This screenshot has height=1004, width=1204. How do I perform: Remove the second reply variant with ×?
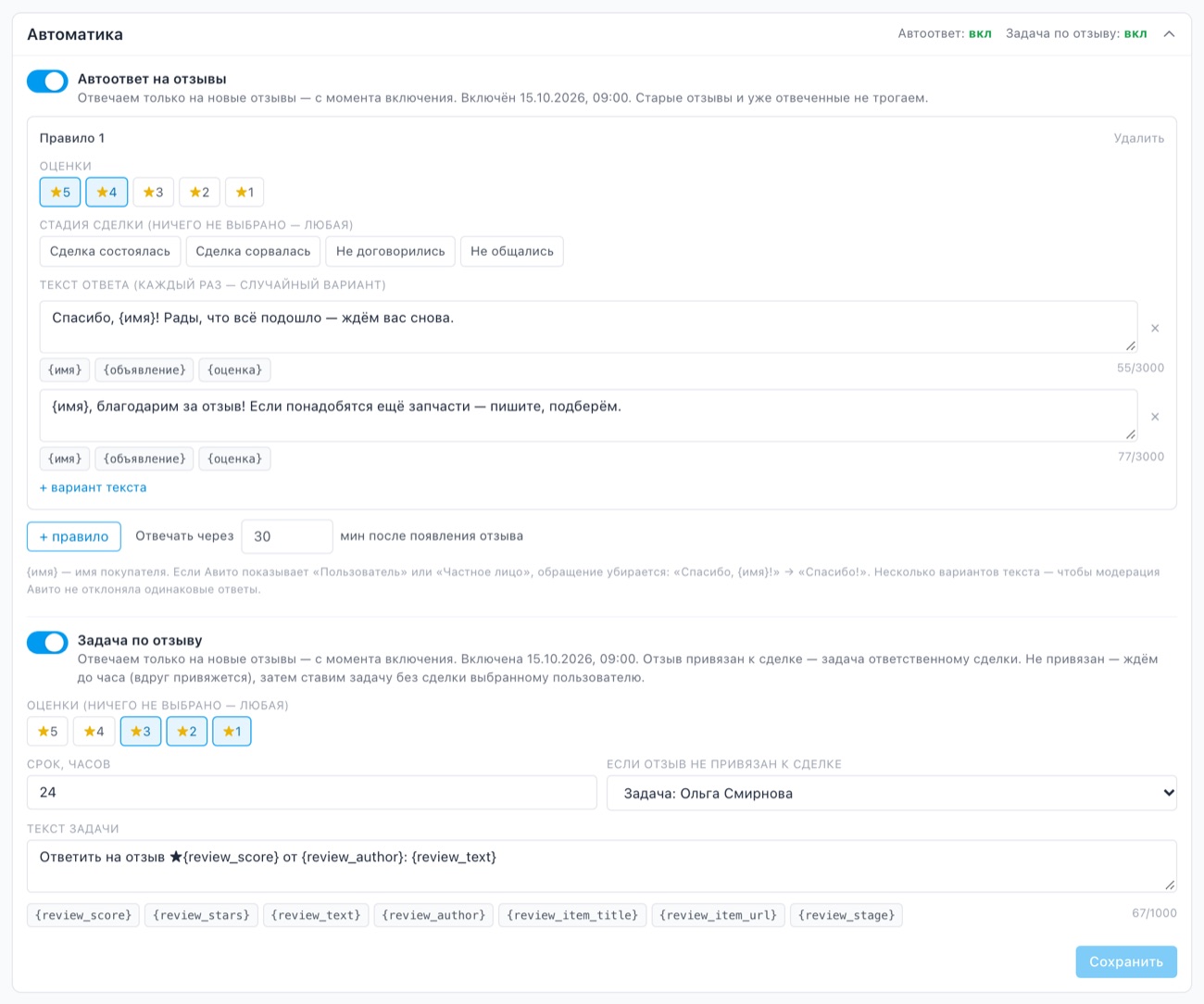[x=1155, y=417]
